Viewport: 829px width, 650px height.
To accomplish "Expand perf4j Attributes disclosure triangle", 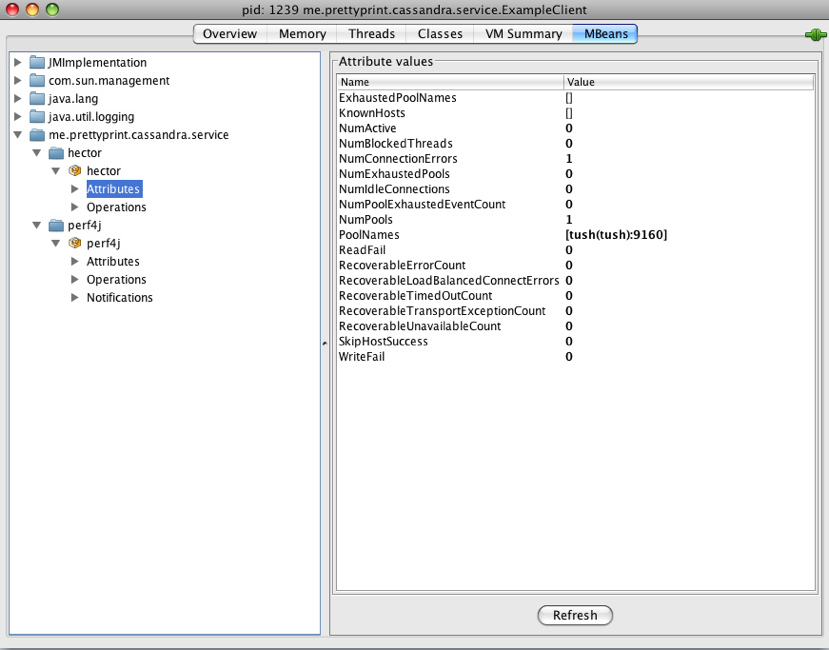I will [75, 261].
